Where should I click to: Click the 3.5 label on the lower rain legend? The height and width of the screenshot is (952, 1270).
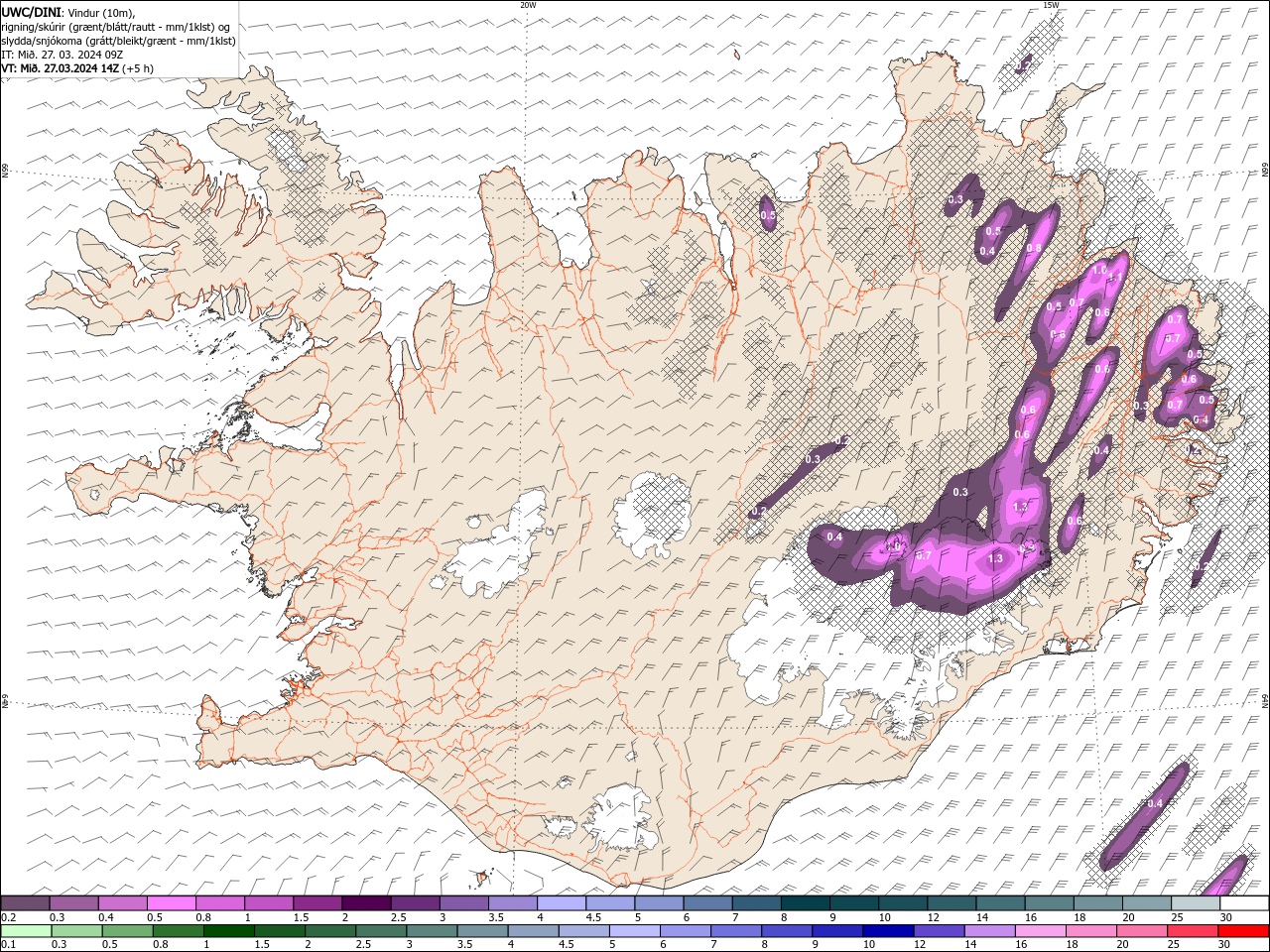tap(464, 944)
